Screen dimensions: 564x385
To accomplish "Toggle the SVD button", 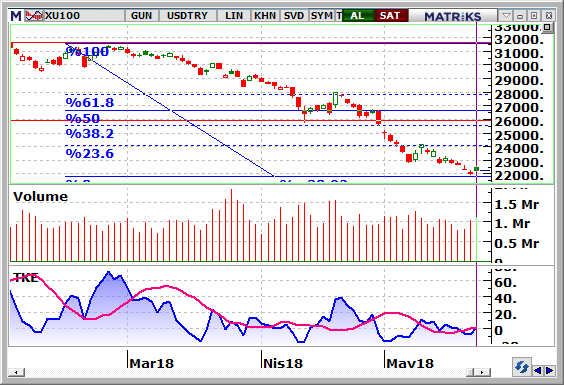I will pyautogui.click(x=294, y=16).
